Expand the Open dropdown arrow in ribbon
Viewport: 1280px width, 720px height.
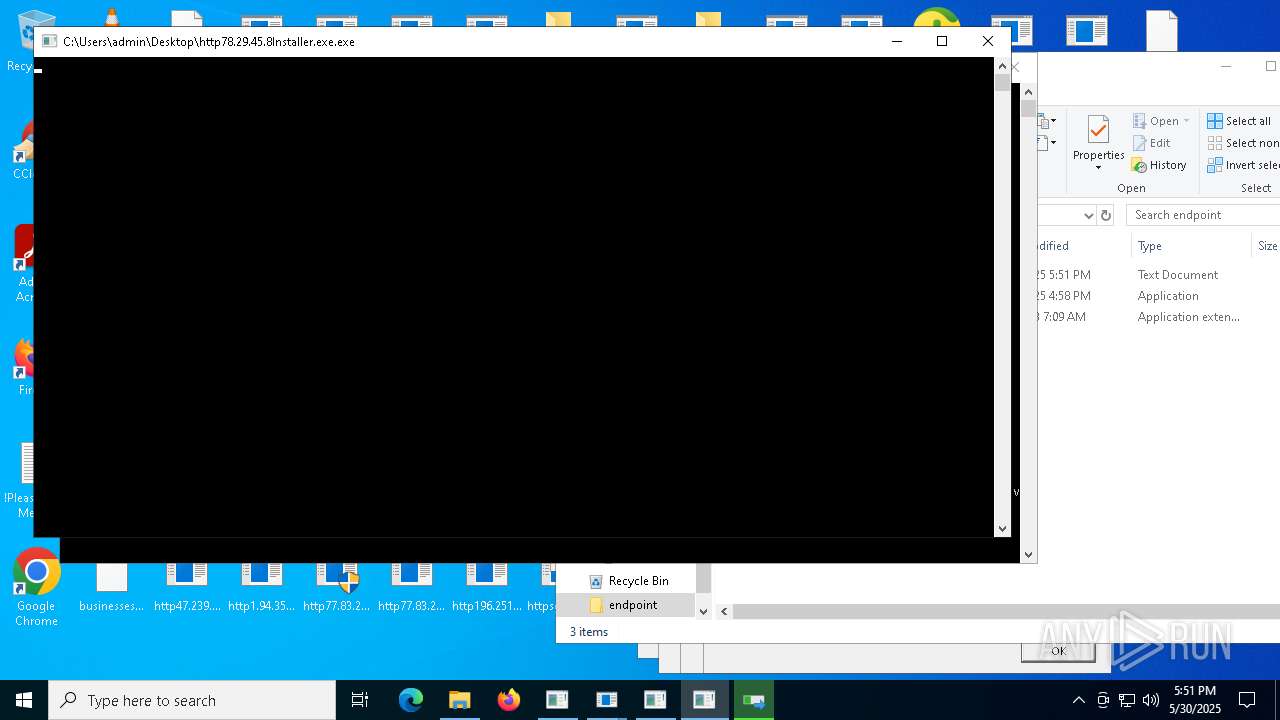point(1187,121)
